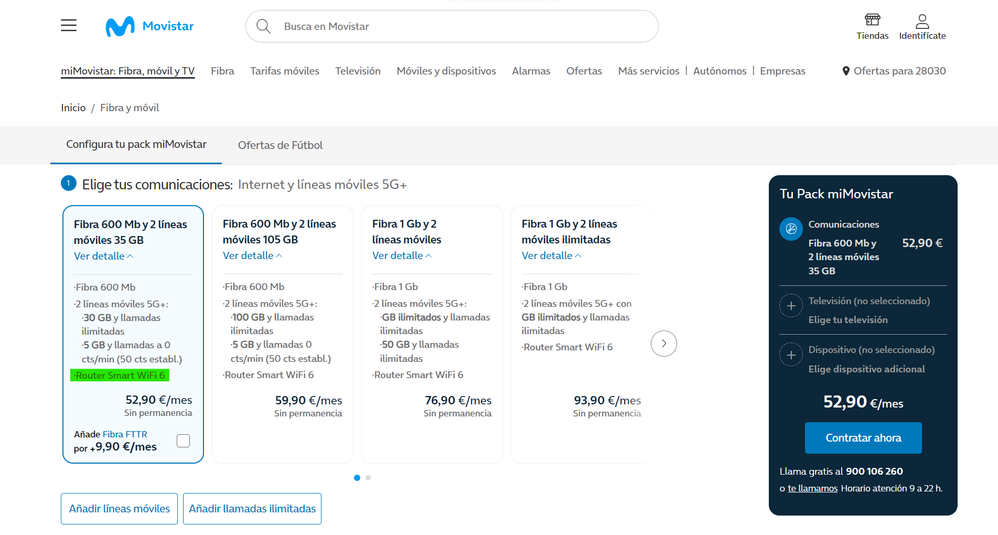Collapse Ver detalle on Fibra 600 Mb 105 GB
Screen dimensions: 998x535
click(252, 256)
